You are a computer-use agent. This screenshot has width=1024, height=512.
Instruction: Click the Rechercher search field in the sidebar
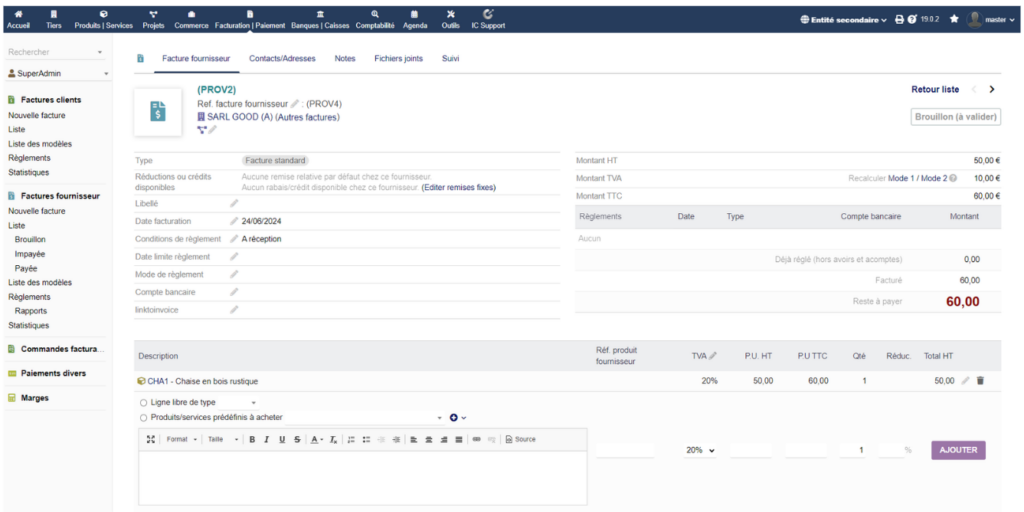[52, 52]
